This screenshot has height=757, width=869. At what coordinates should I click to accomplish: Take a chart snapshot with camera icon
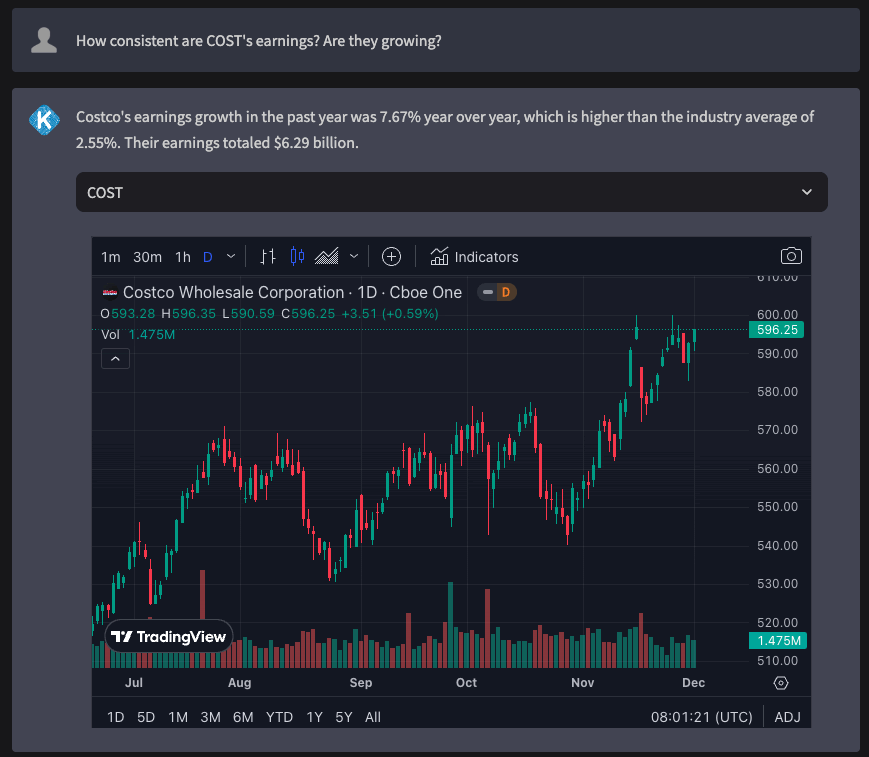click(x=791, y=256)
